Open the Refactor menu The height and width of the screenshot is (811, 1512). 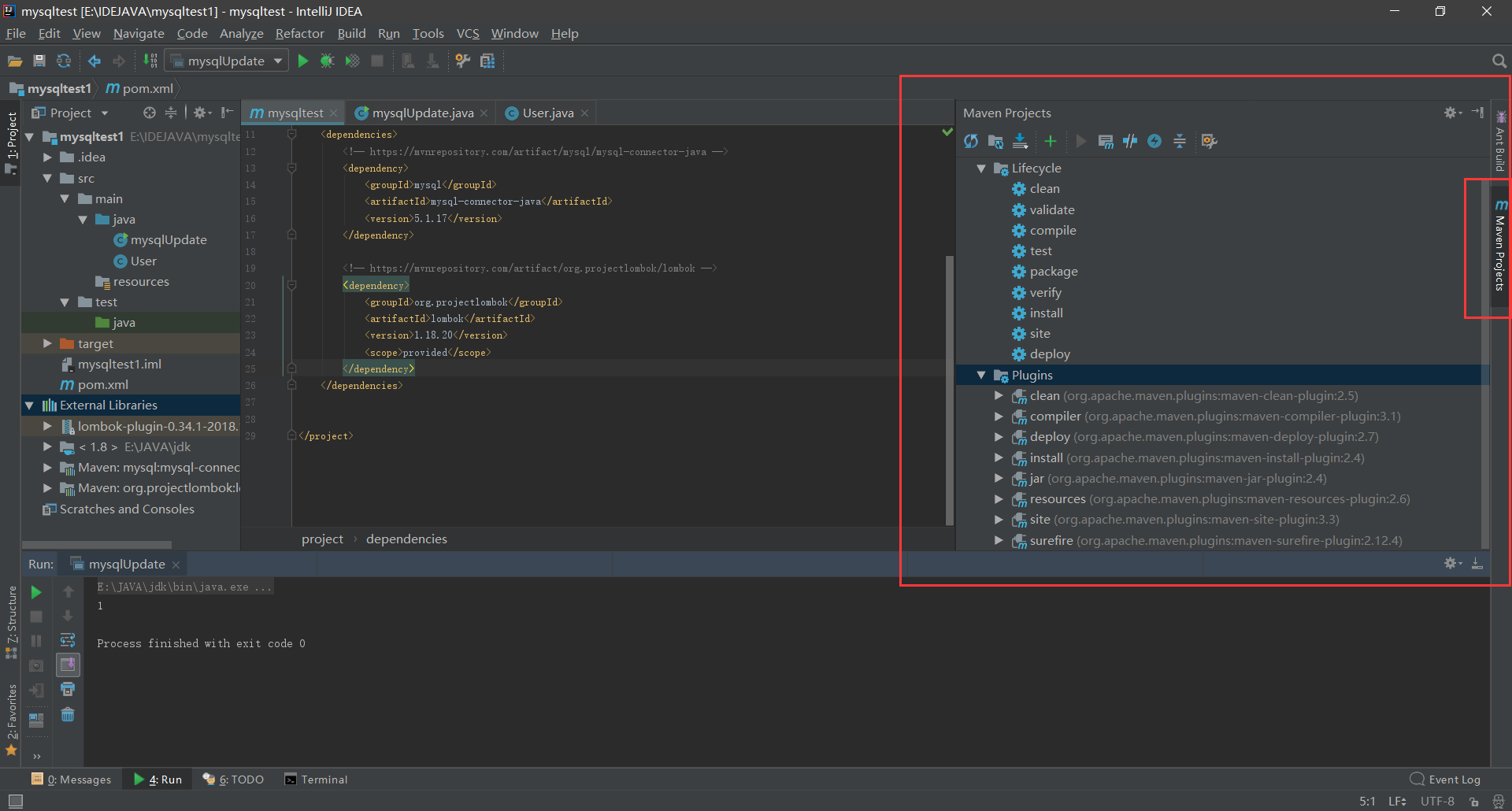[299, 33]
